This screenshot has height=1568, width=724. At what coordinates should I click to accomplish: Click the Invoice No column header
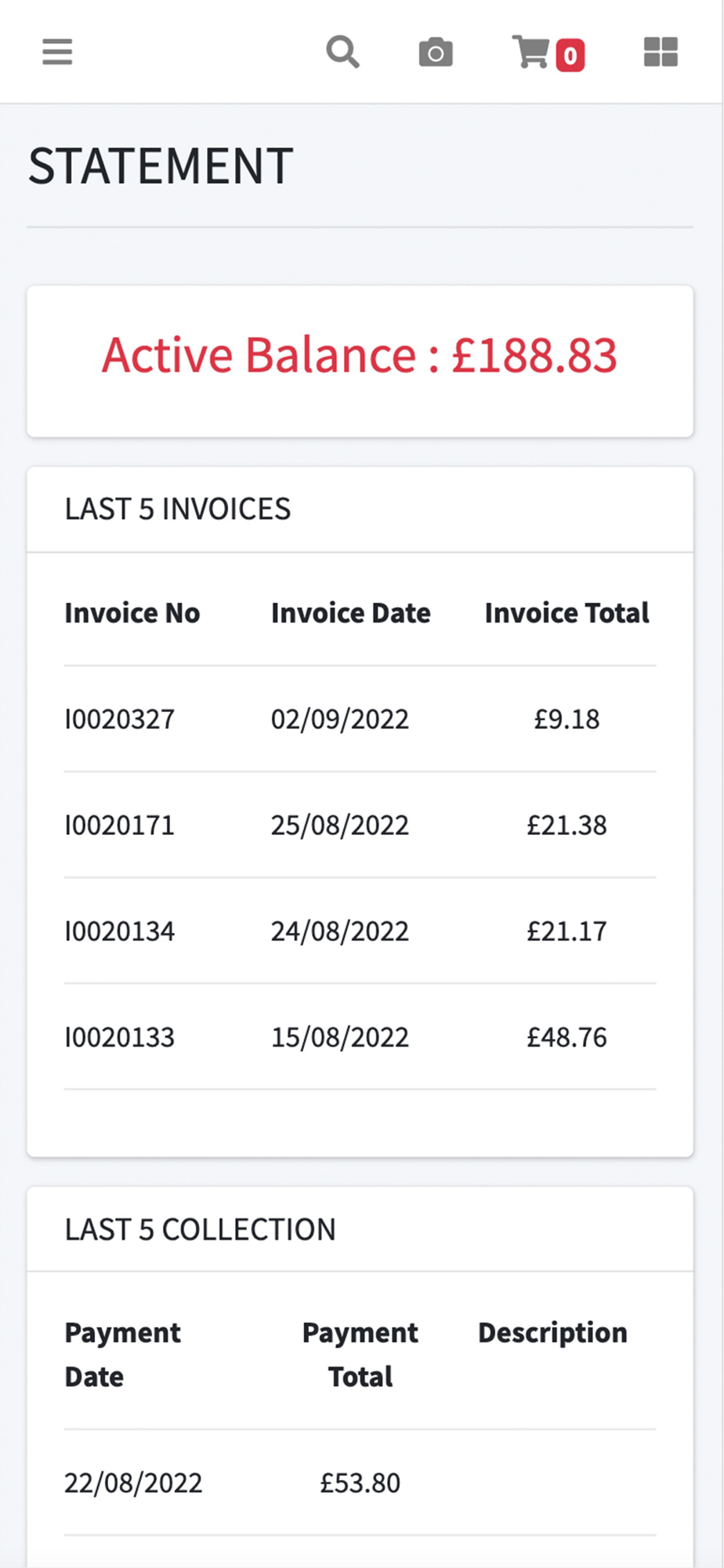pos(132,613)
